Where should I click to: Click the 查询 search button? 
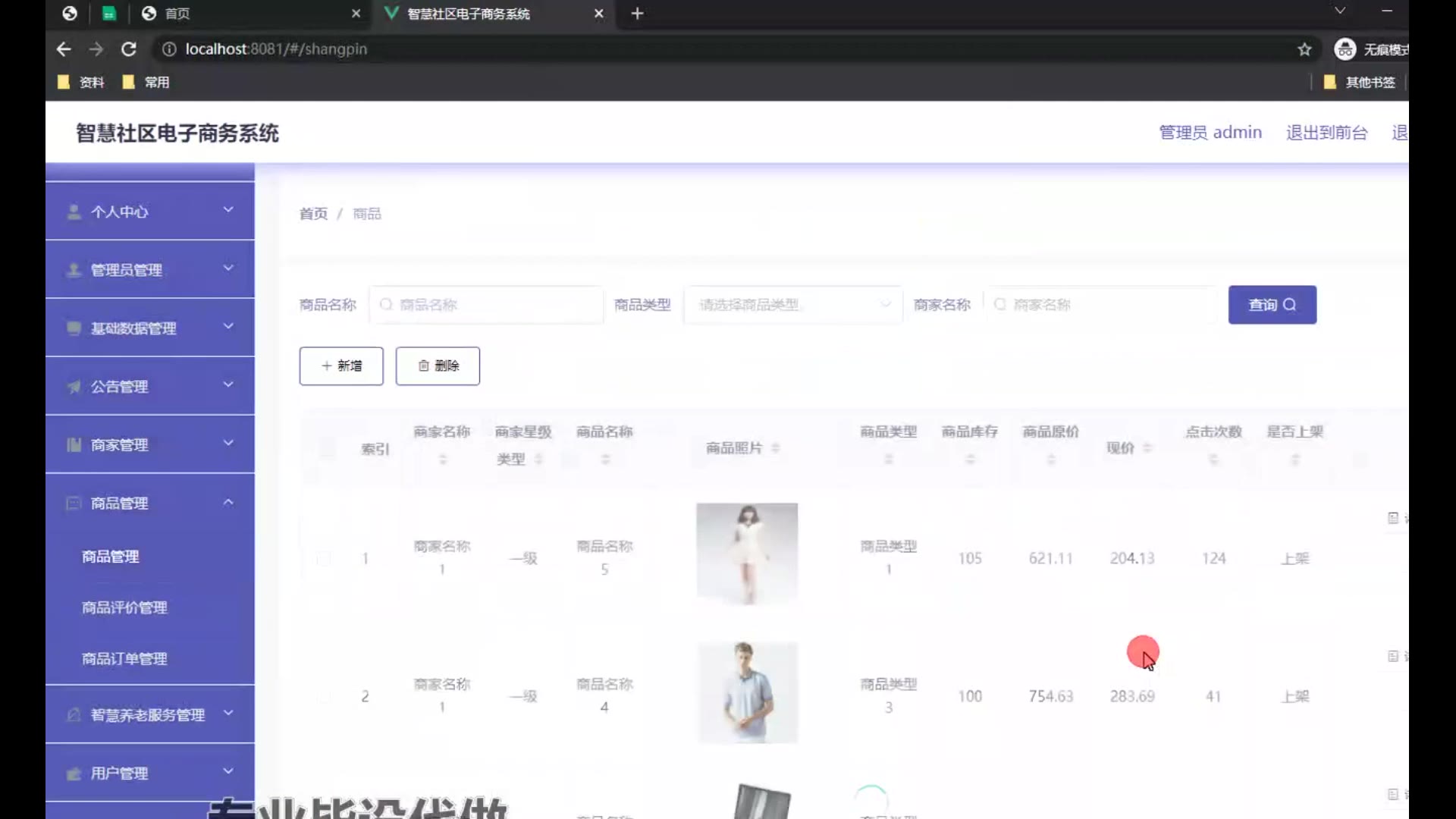[1272, 305]
